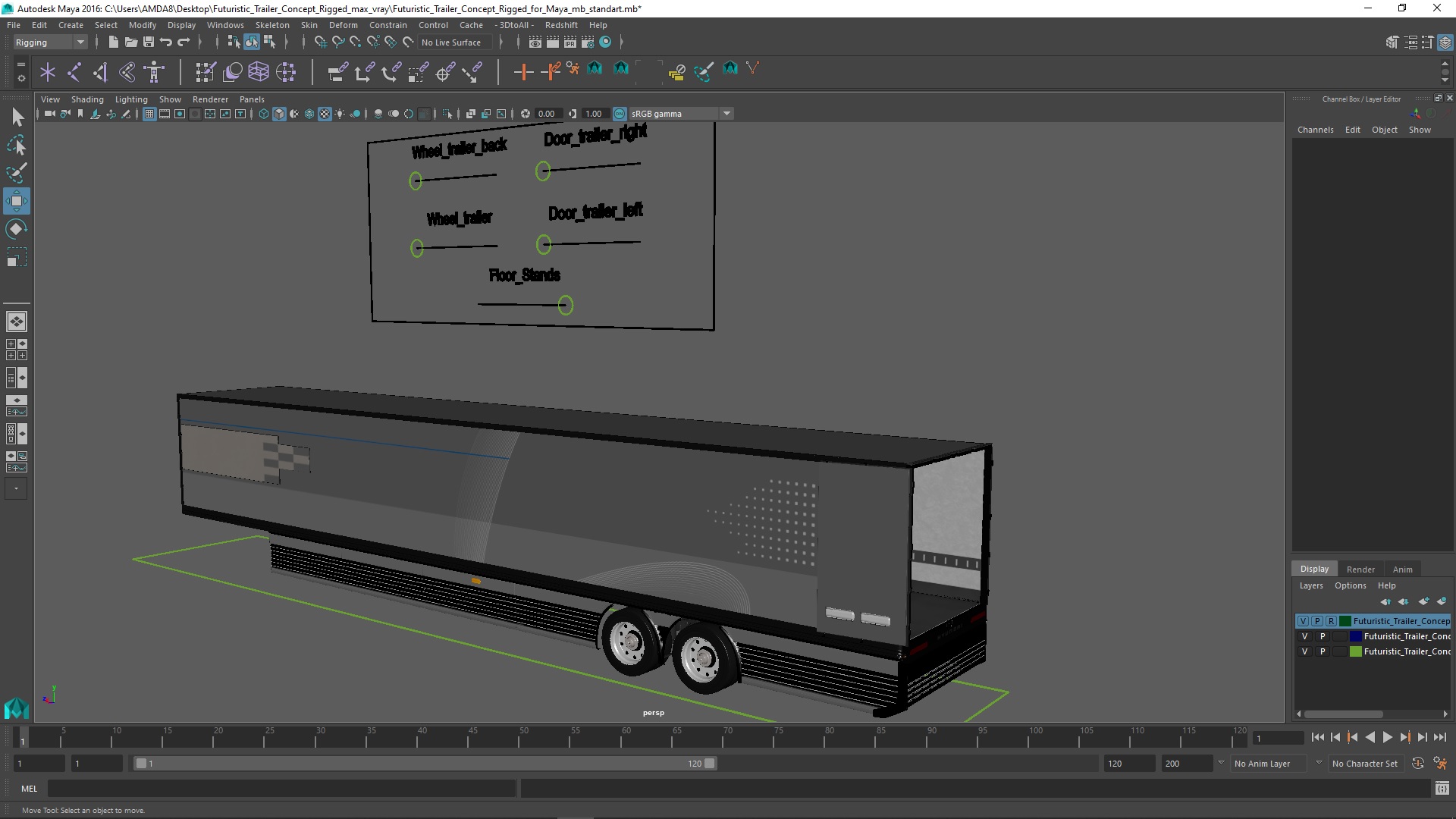Toggle playback P of first layer

click(1317, 621)
